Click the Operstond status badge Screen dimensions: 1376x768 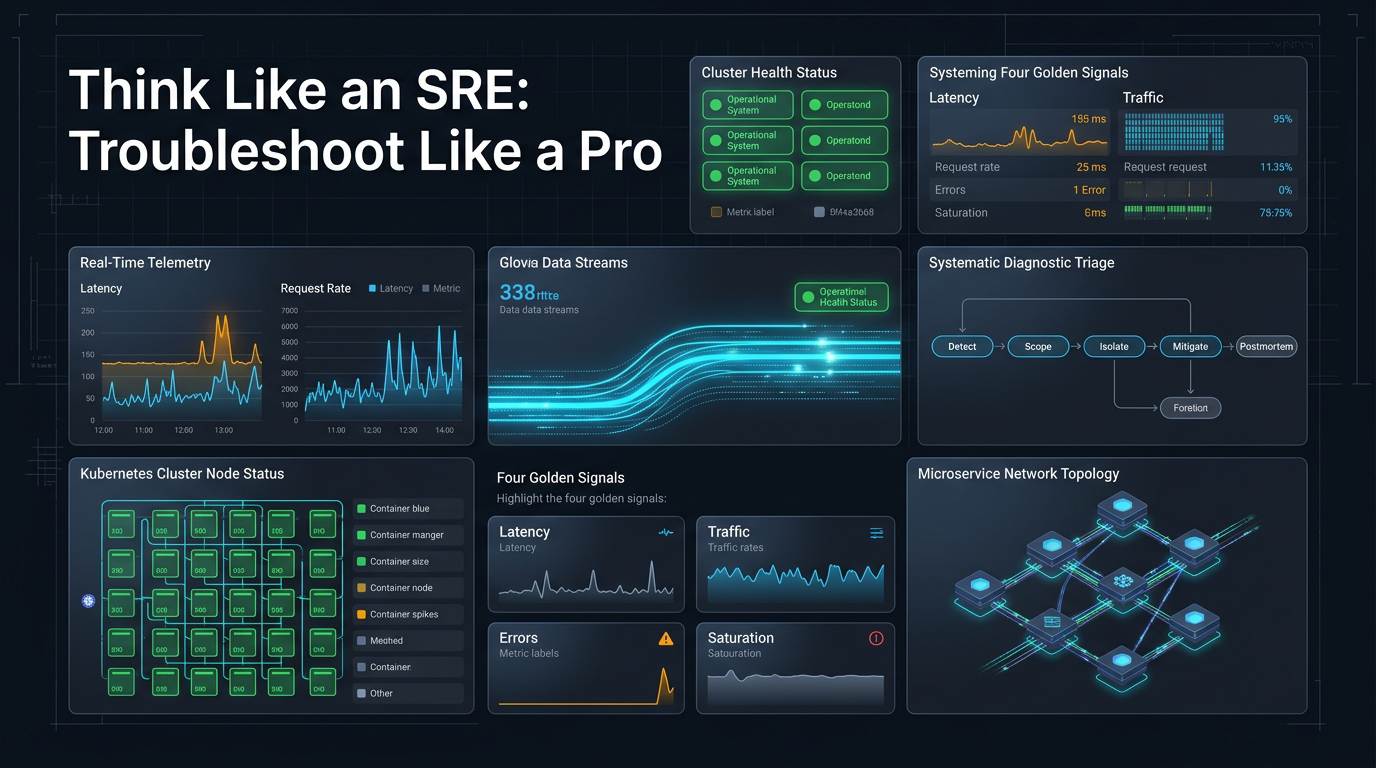[x=844, y=105]
